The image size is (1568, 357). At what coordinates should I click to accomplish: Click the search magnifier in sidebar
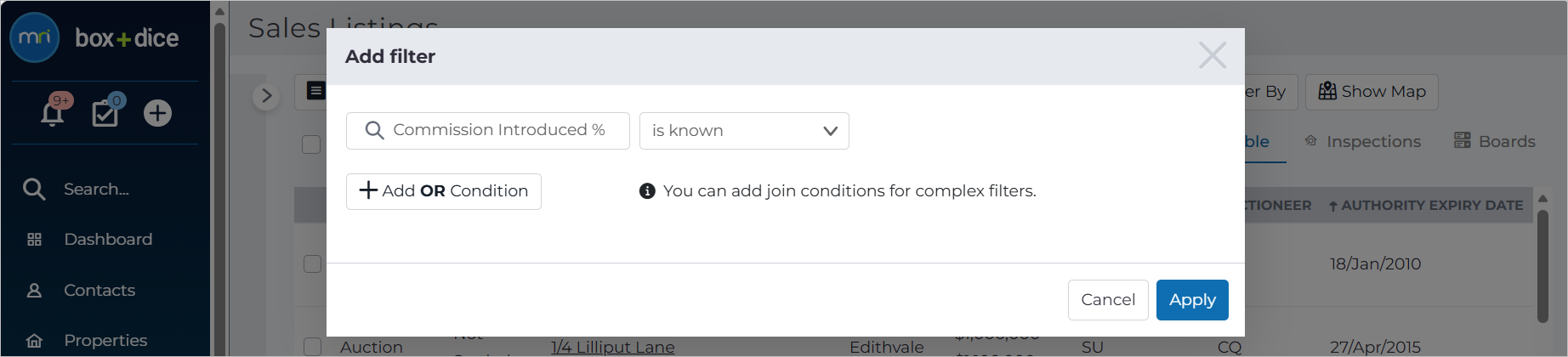pyautogui.click(x=34, y=189)
